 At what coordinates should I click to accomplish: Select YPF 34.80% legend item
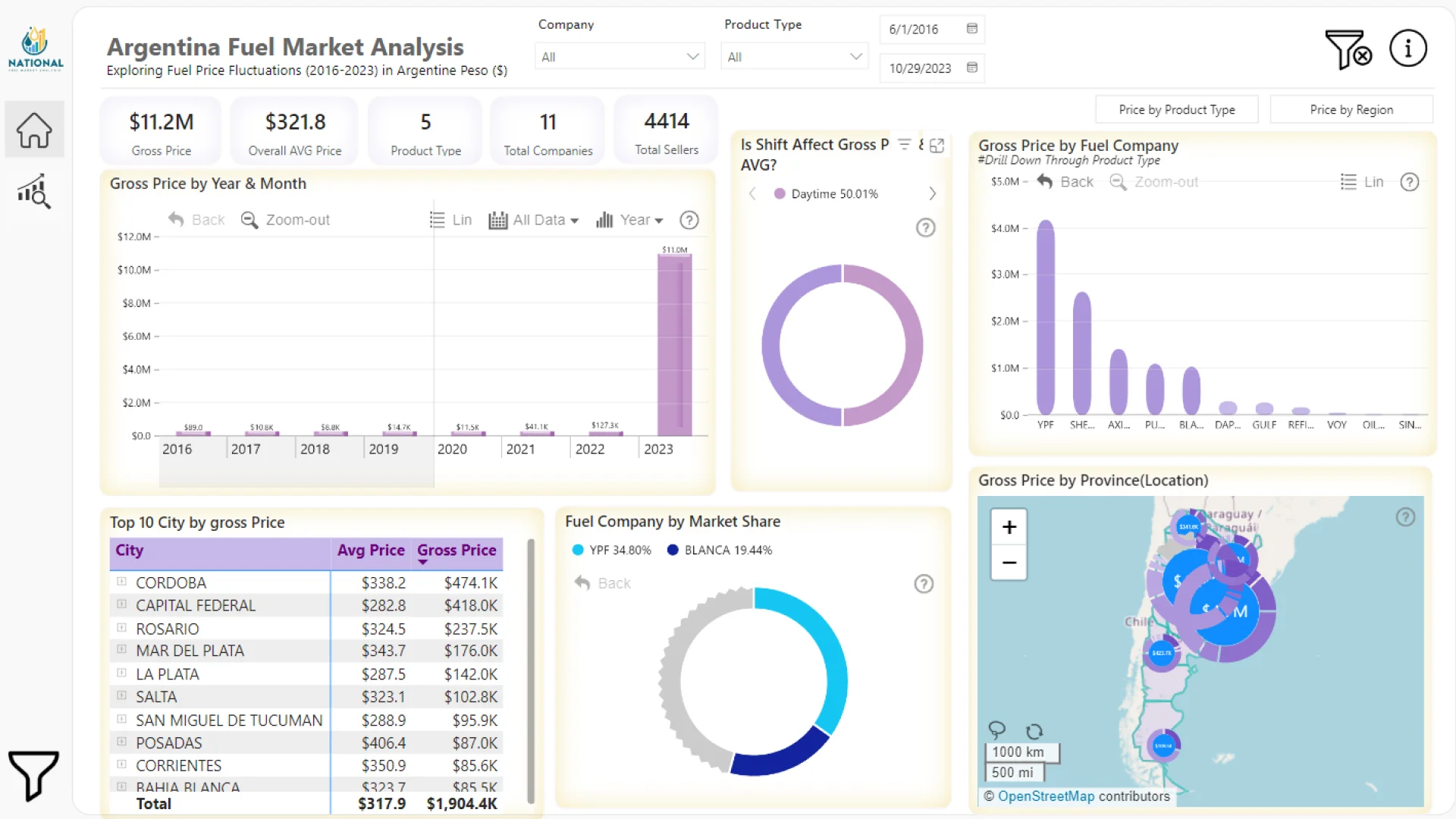(612, 551)
